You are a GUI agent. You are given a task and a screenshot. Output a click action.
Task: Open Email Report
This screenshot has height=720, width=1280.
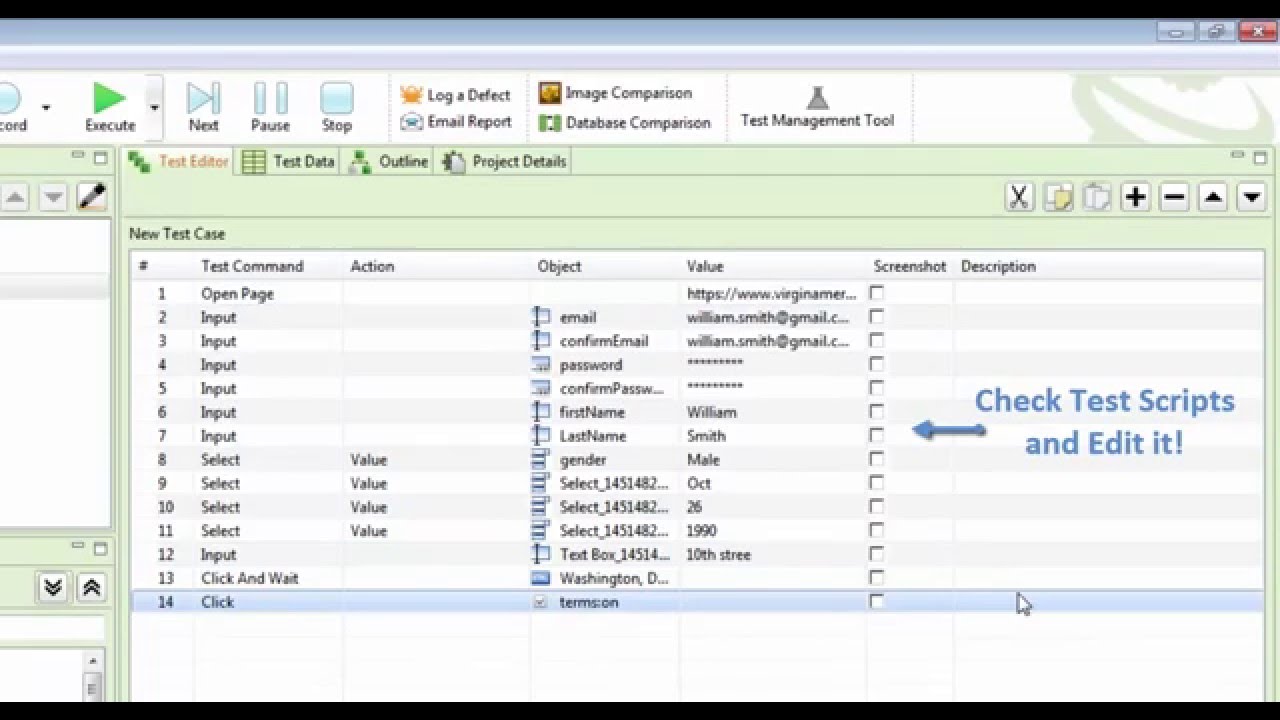456,122
